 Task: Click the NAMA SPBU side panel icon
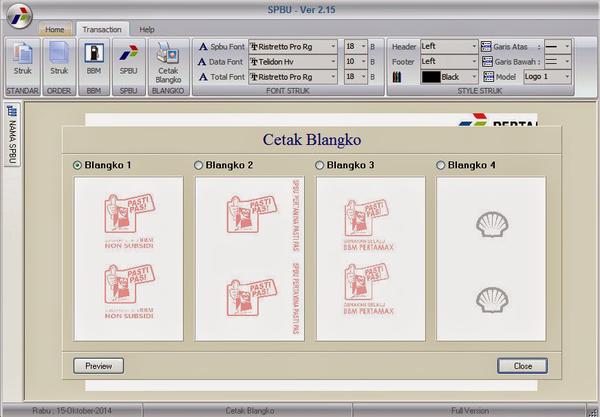[x=13, y=111]
